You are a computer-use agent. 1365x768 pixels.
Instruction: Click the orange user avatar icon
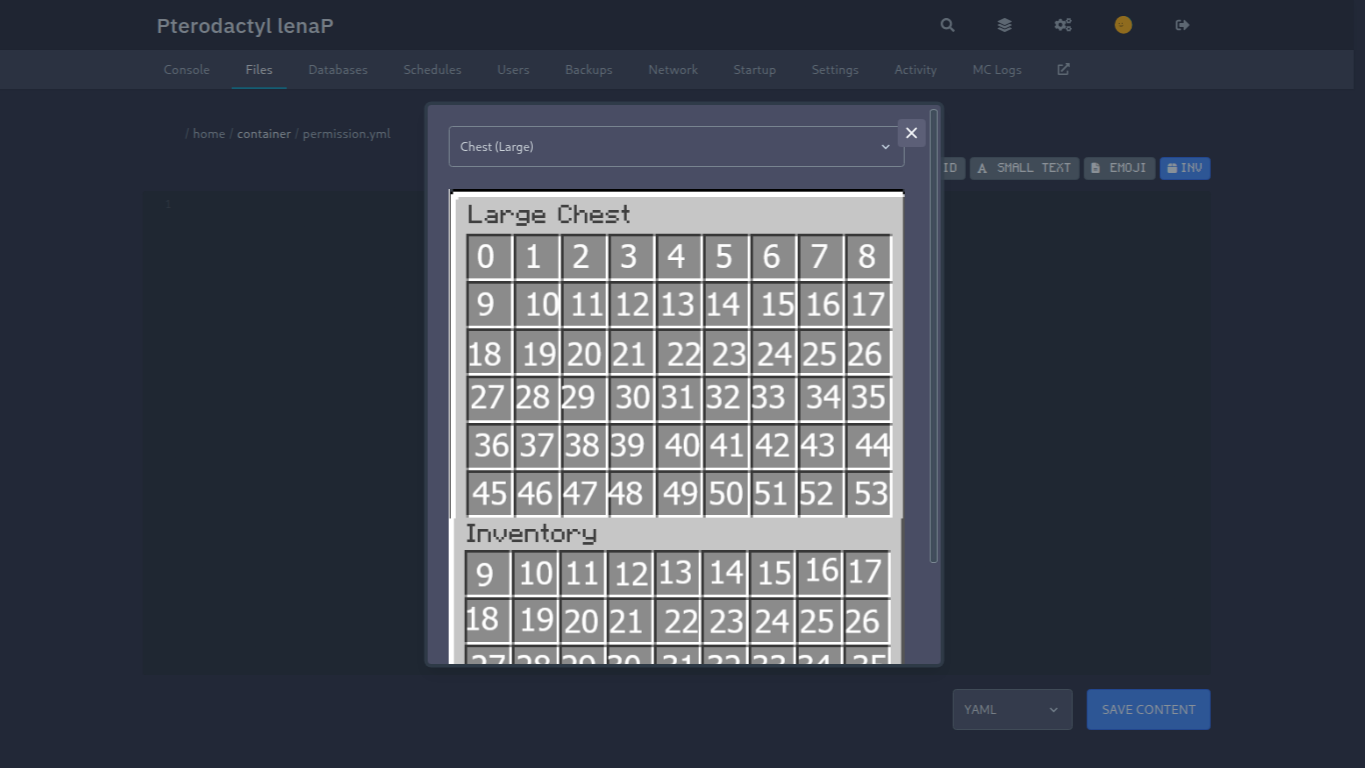pyautogui.click(x=1123, y=25)
